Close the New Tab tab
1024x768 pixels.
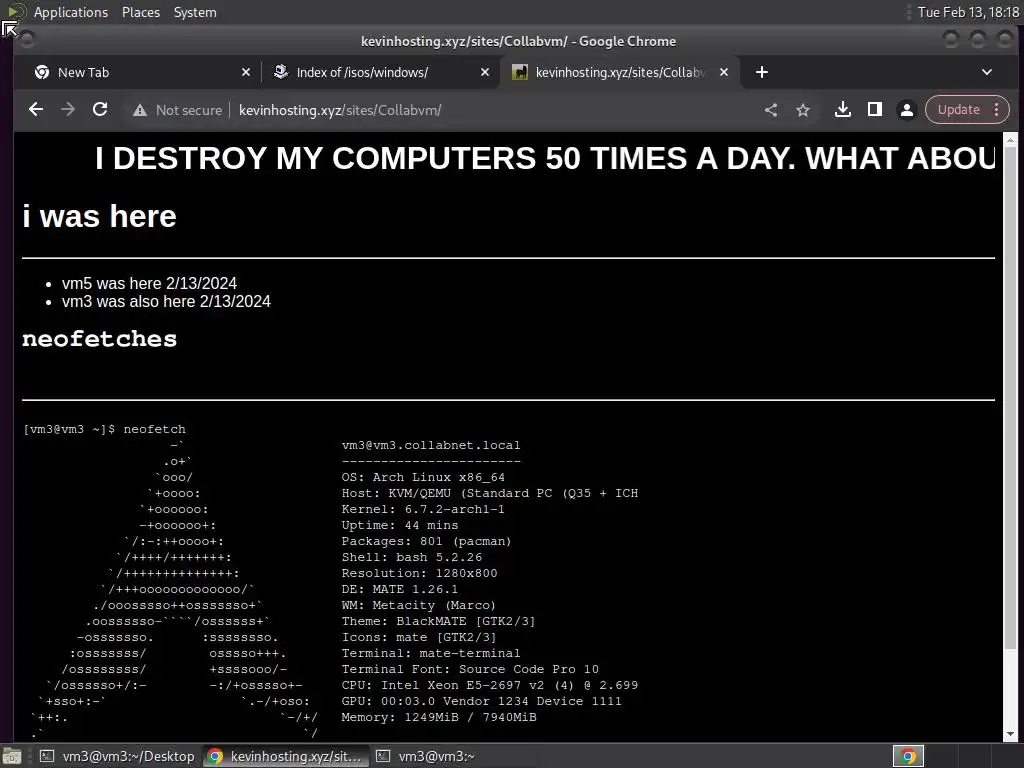(246, 72)
